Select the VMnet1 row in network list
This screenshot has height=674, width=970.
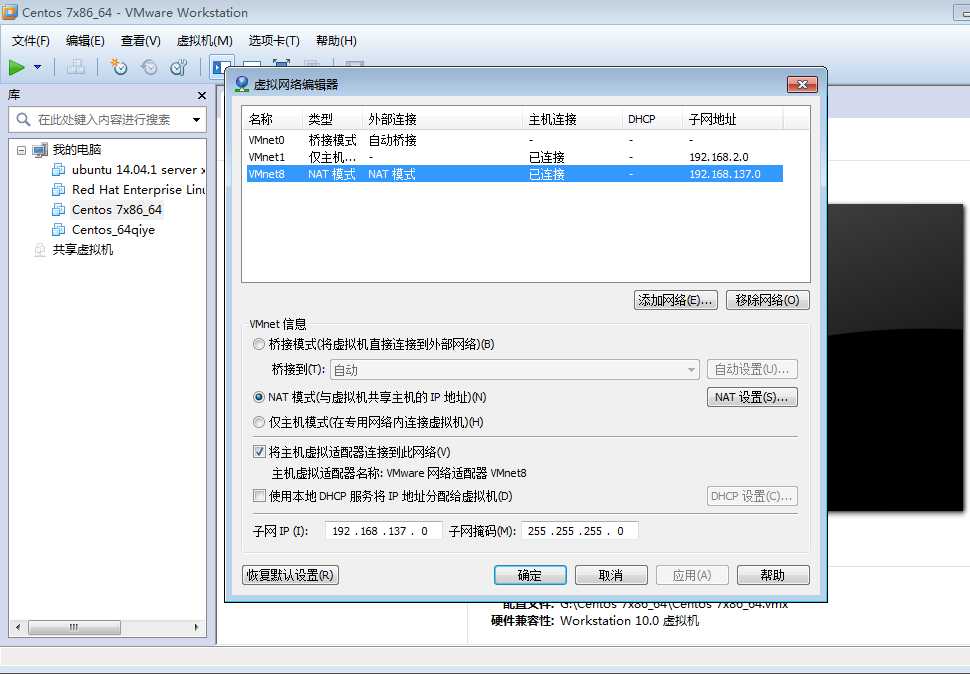coord(515,157)
